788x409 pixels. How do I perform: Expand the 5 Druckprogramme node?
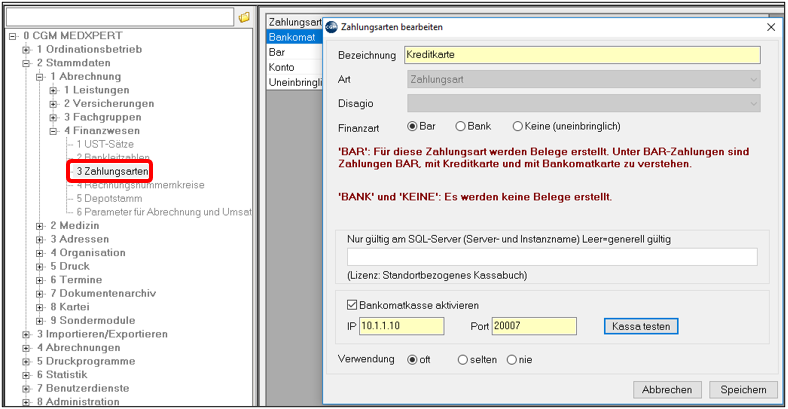(x=26, y=362)
